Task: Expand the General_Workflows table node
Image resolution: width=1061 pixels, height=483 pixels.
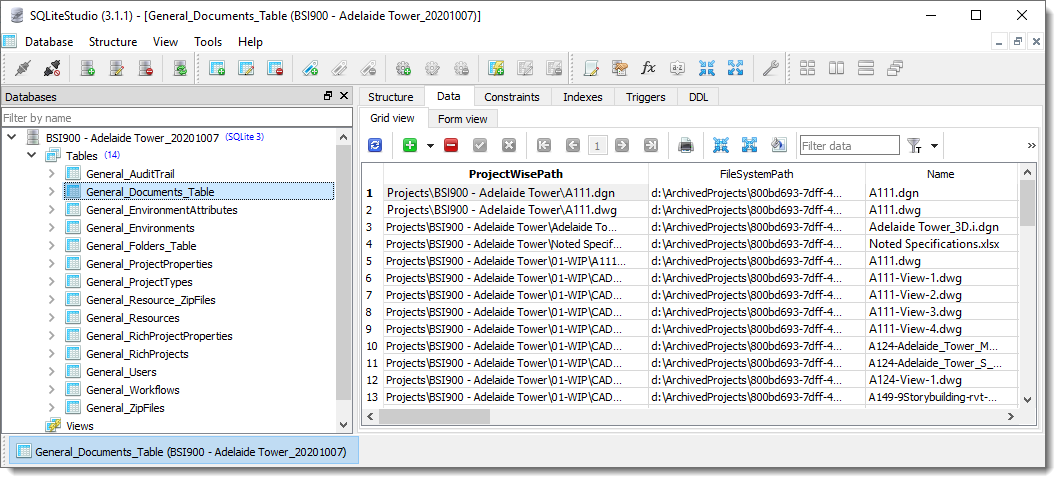Action: point(51,390)
